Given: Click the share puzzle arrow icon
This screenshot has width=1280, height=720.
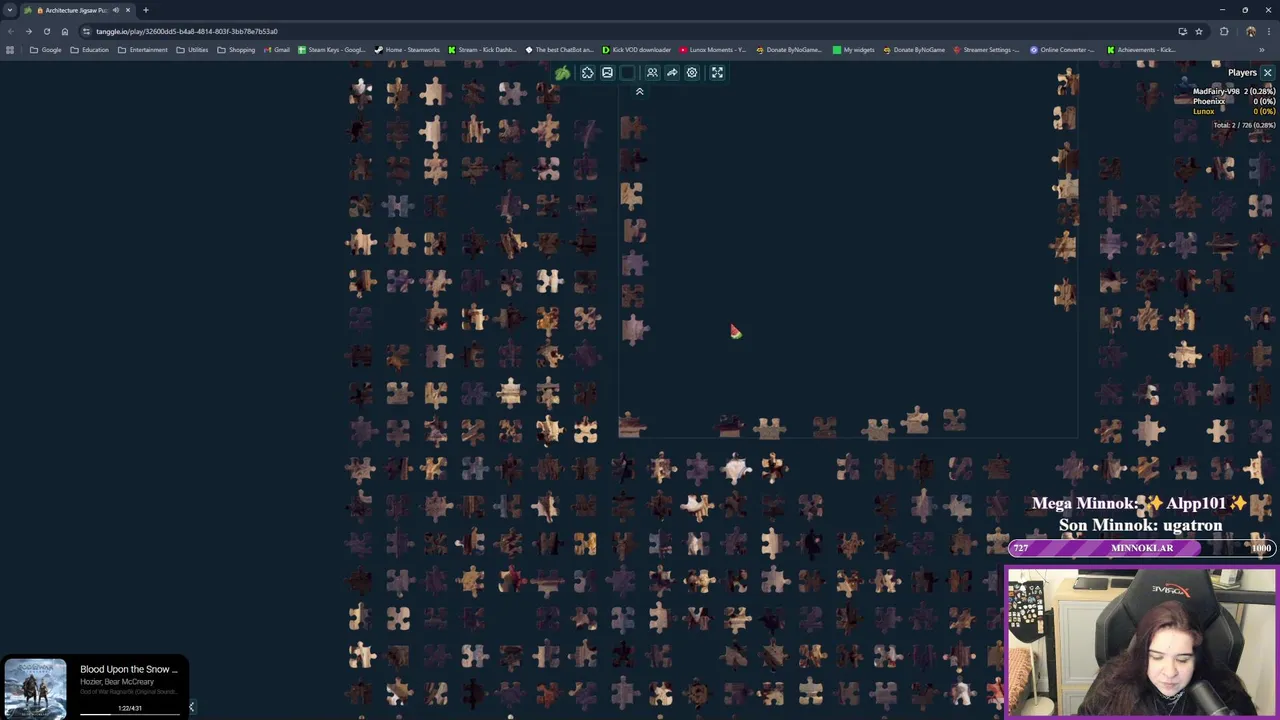Looking at the screenshot, I should [x=672, y=73].
